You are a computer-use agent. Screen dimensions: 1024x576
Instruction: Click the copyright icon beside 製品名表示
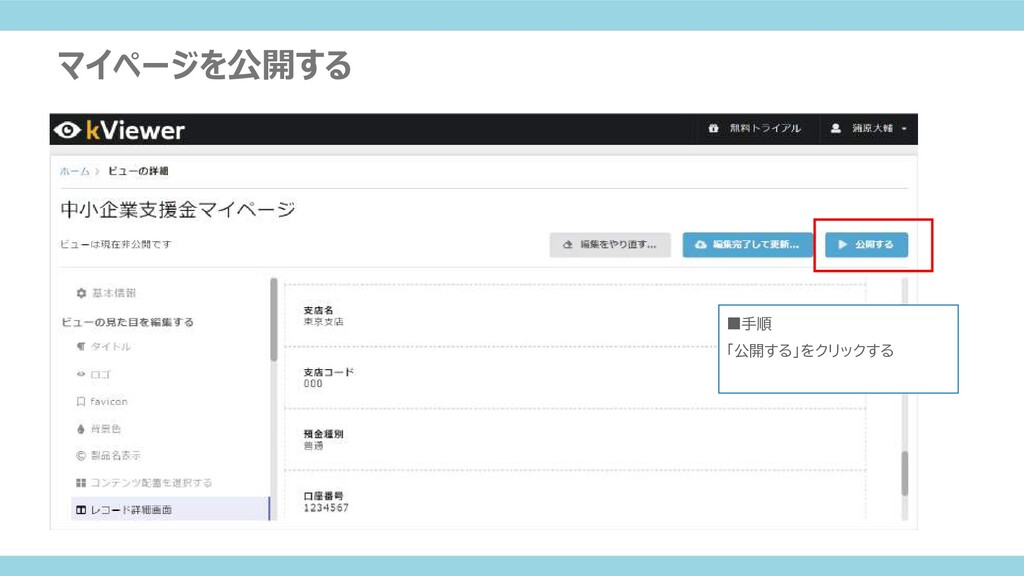tap(81, 456)
